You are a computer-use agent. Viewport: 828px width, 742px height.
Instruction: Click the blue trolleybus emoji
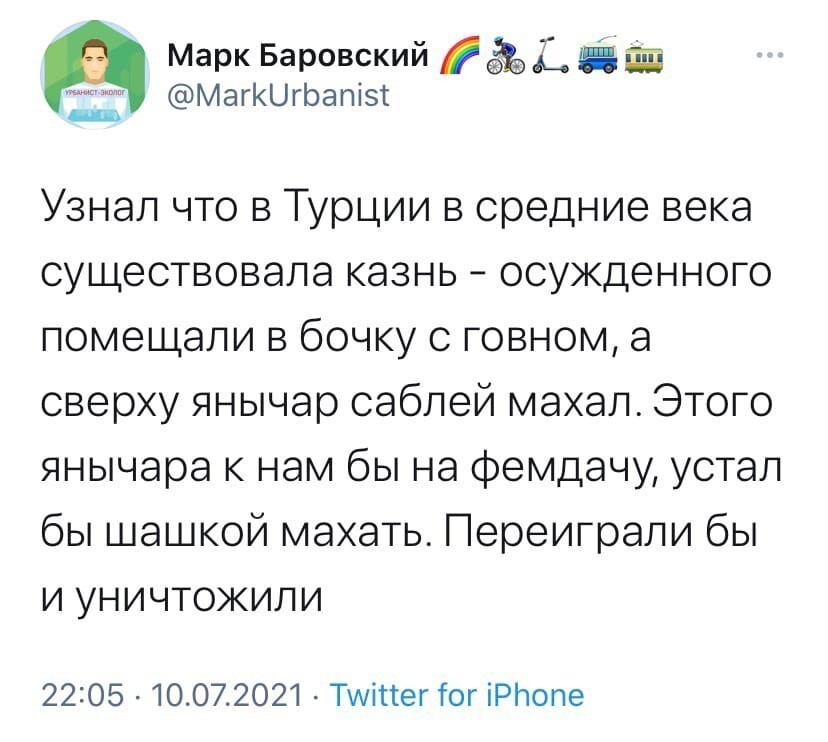coord(598,55)
